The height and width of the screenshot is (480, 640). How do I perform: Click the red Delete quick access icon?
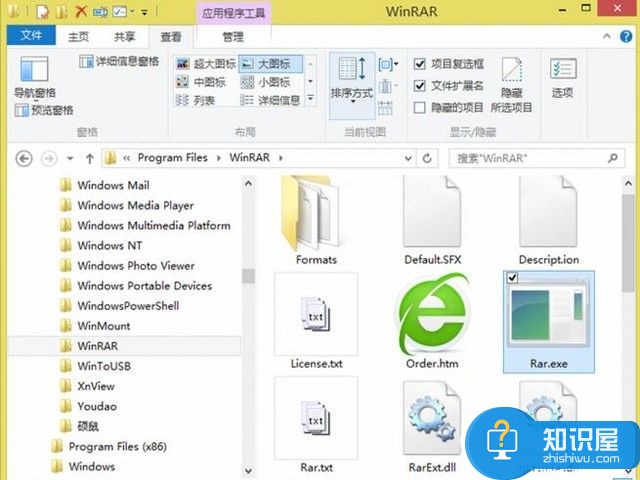point(81,11)
